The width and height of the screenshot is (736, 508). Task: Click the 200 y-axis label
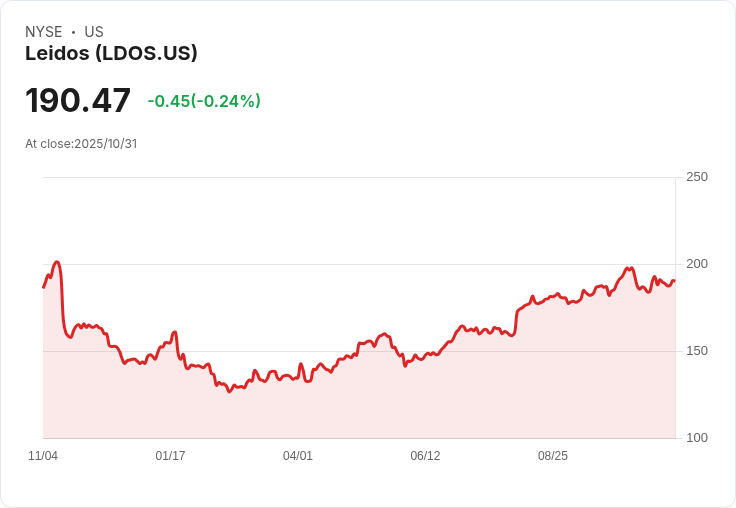pos(697,264)
